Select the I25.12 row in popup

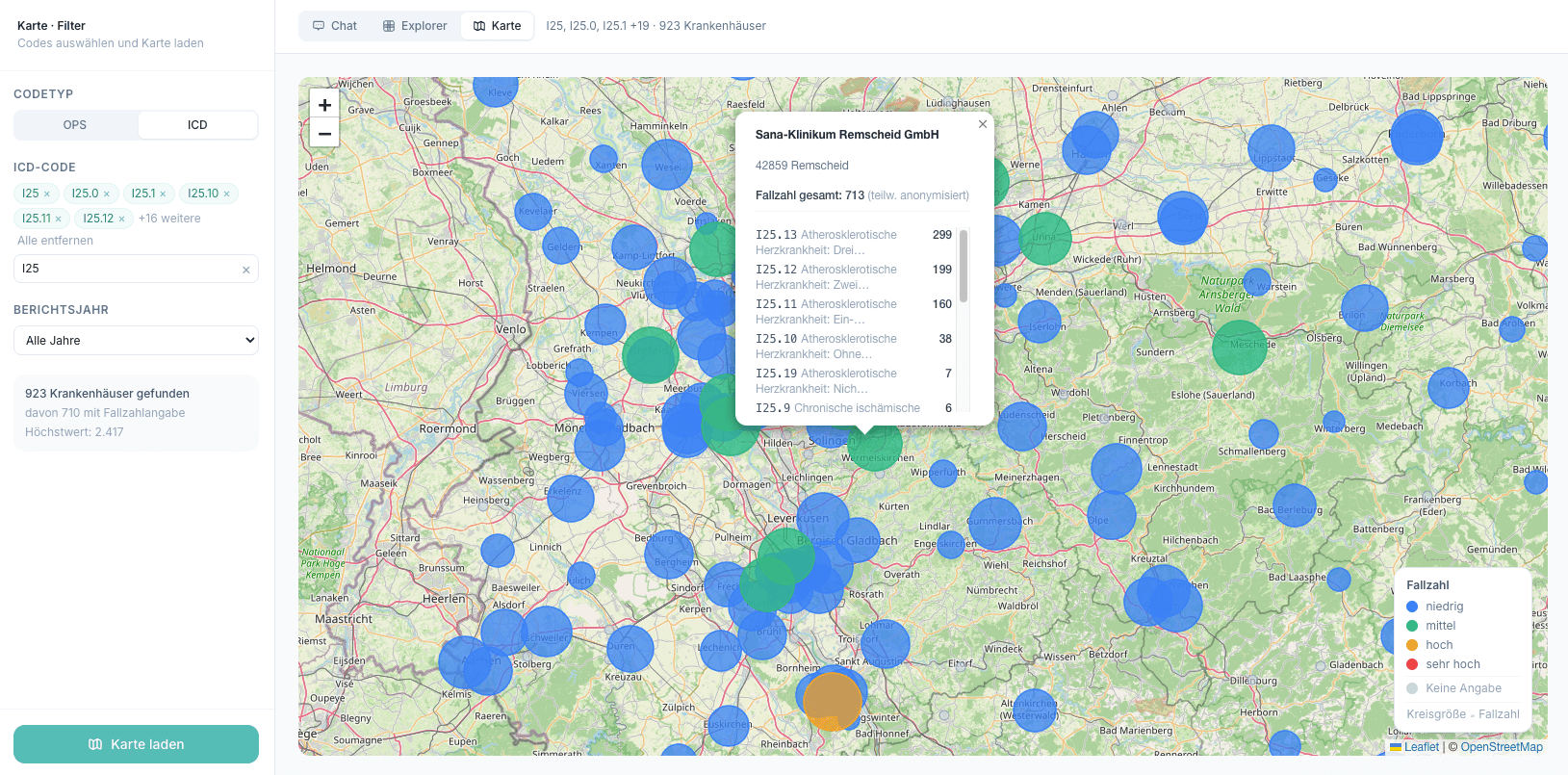point(854,277)
